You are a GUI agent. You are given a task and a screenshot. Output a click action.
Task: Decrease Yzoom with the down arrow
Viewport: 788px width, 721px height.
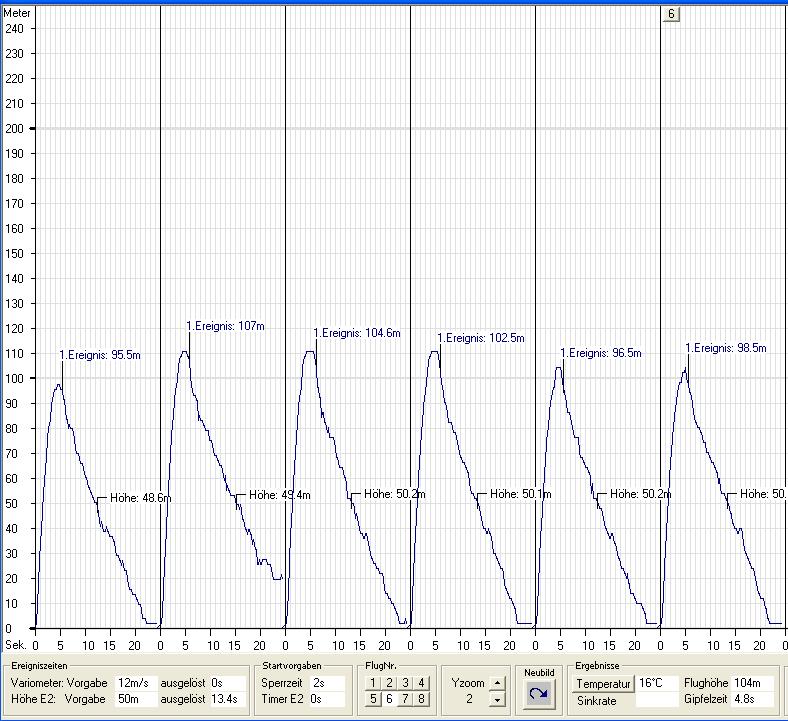(498, 700)
